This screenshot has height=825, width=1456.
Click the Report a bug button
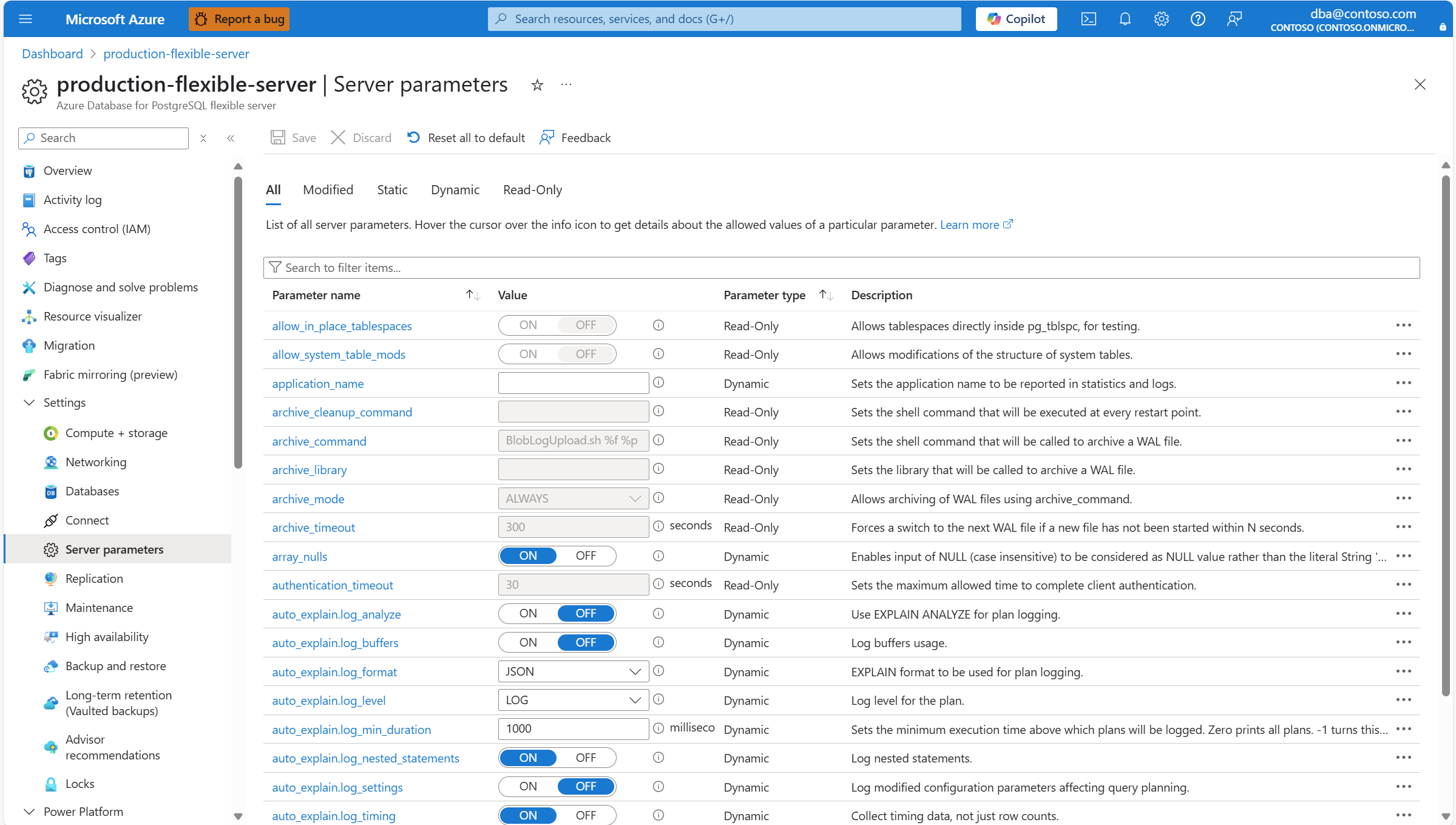pyautogui.click(x=239, y=19)
